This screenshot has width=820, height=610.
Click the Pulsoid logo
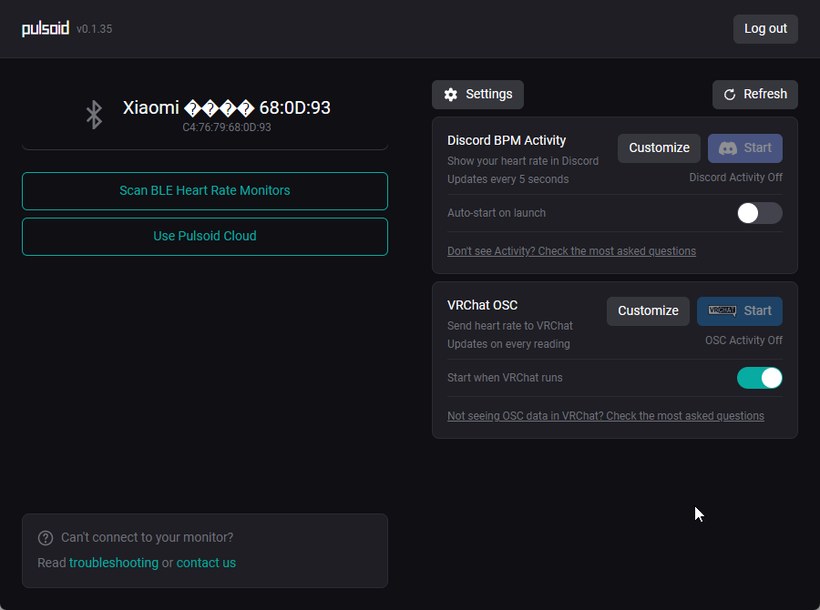(45, 28)
